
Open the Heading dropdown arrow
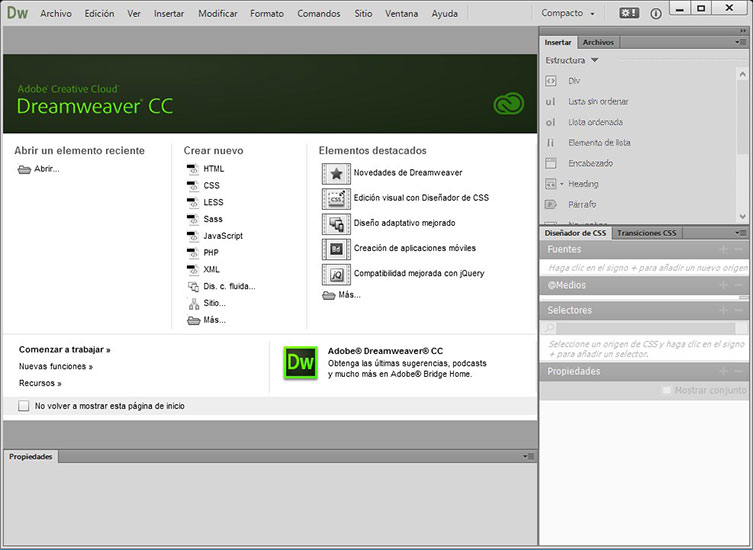pyautogui.click(x=562, y=184)
